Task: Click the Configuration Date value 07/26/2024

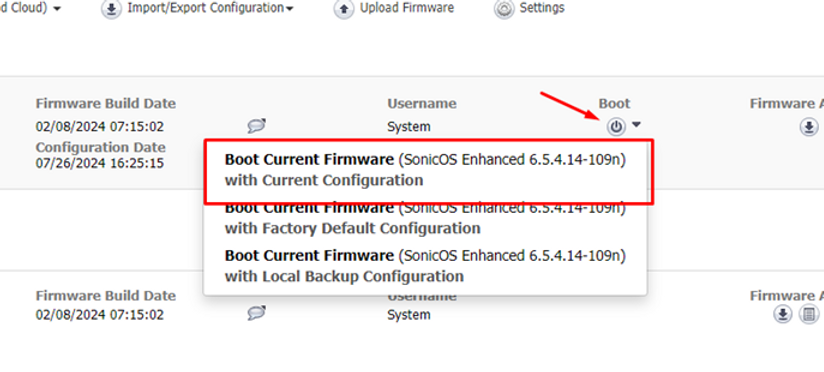Action: tap(100, 163)
